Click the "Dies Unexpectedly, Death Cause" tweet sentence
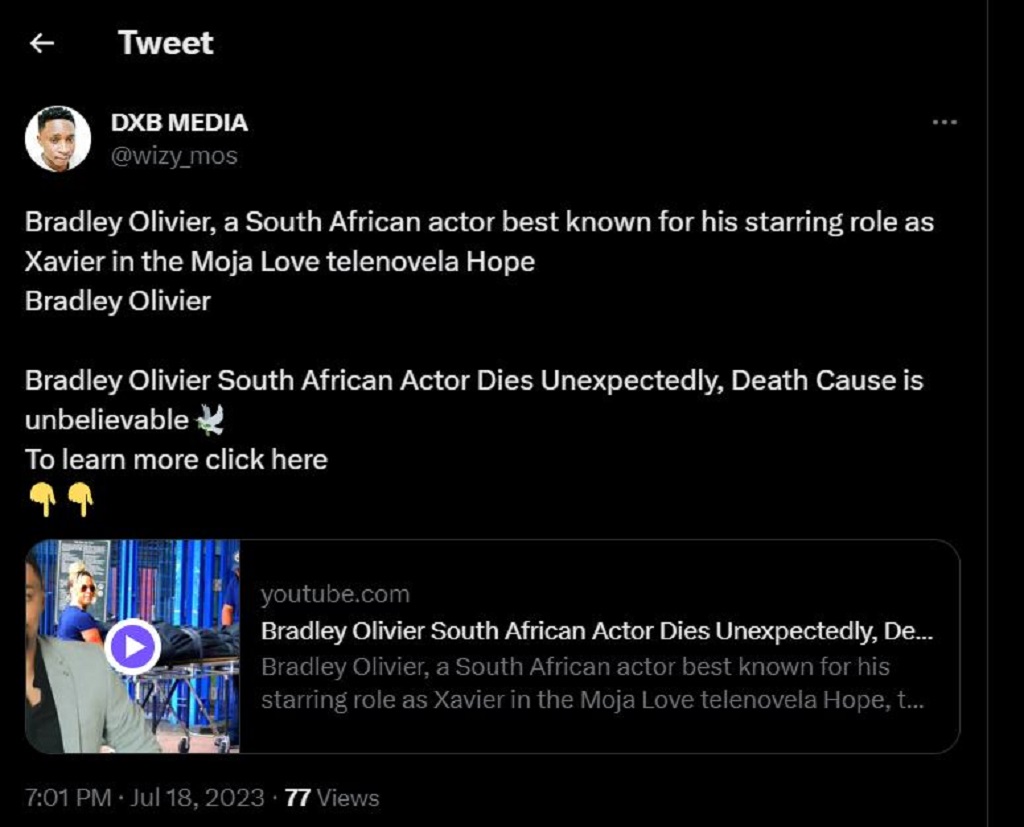The height and width of the screenshot is (827, 1024). click(x=474, y=381)
